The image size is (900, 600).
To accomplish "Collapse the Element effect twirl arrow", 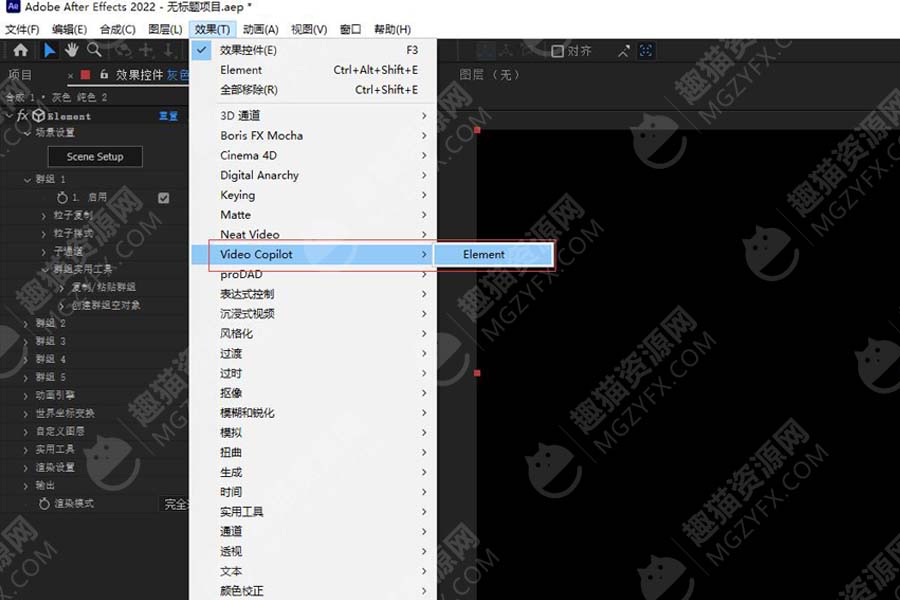I will (x=9, y=116).
